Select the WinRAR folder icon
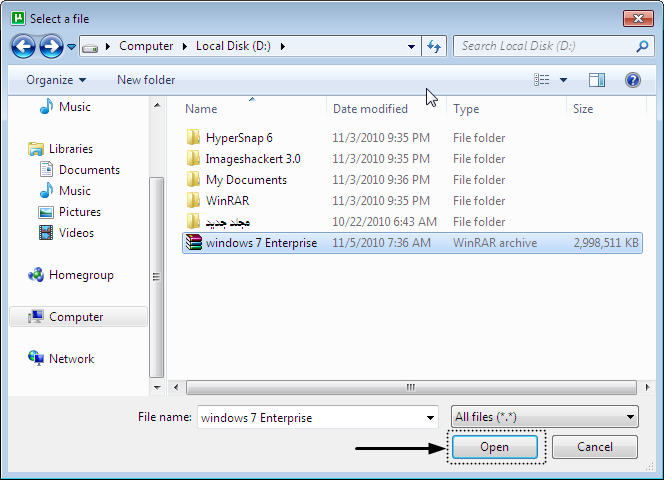Viewport: 664px width, 480px height. click(x=193, y=200)
